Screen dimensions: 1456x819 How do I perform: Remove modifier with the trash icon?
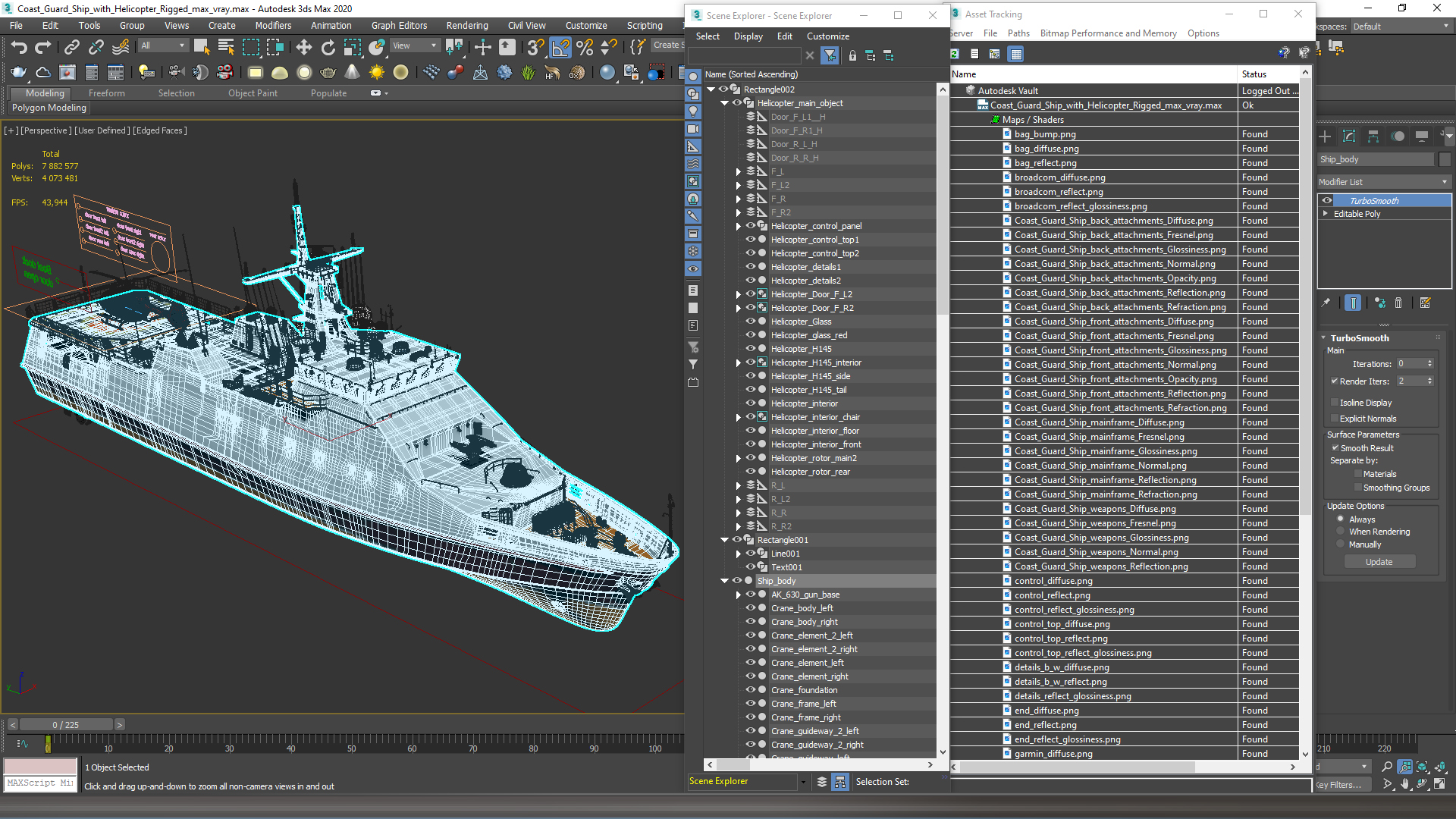[1398, 303]
